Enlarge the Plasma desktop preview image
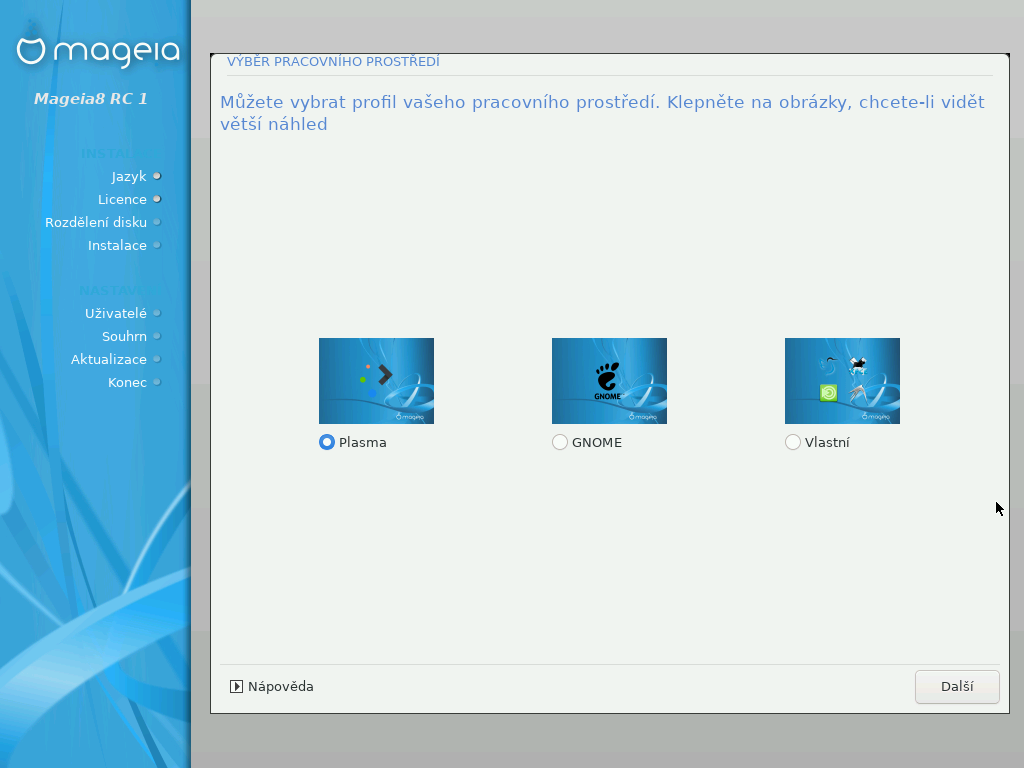The image size is (1024, 768). (x=376, y=381)
